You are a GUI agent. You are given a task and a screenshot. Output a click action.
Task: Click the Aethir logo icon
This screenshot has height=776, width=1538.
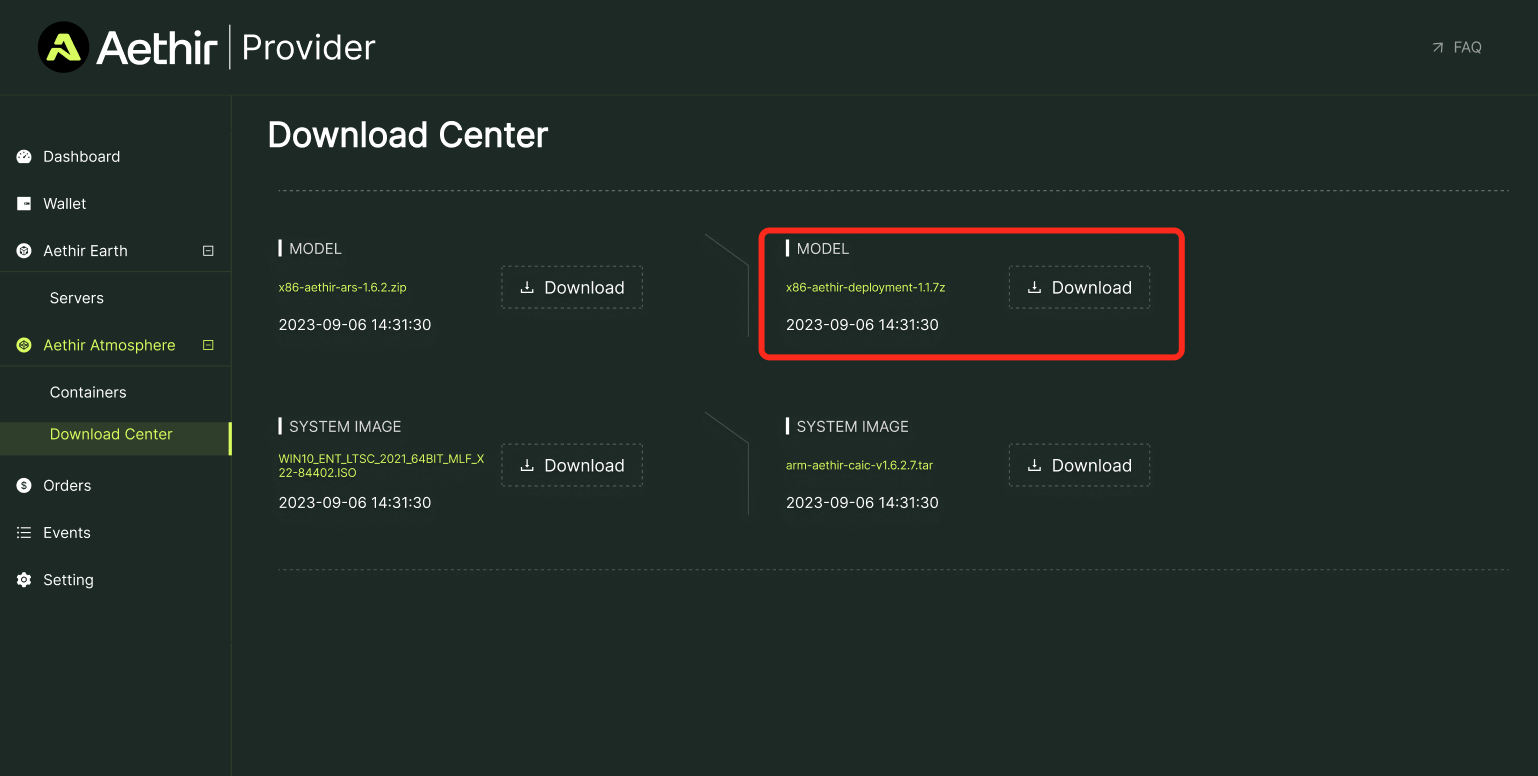63,47
